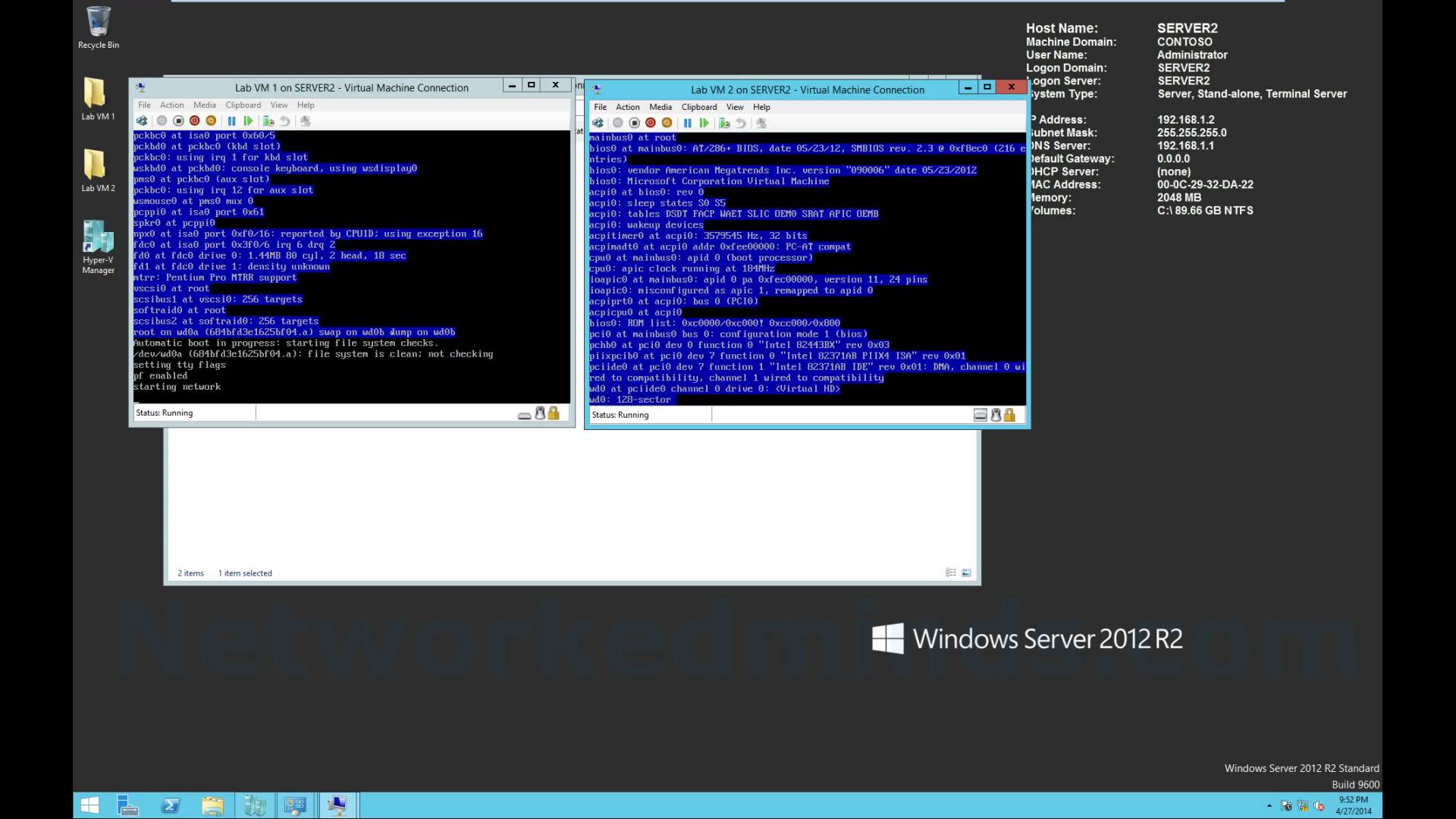Click Ctrl+Alt+Delete icon in Lab VM 1 toolbar
Viewport: 1456px width, 819px height.
(142, 121)
